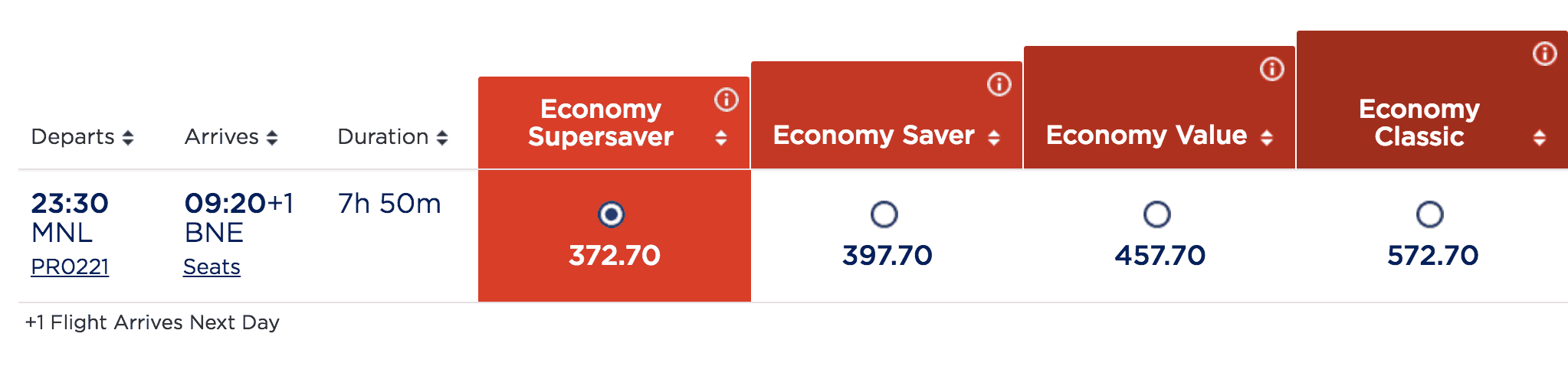Open flight PR0221 details link
Screen dimensions: 1568x389
tap(70, 266)
